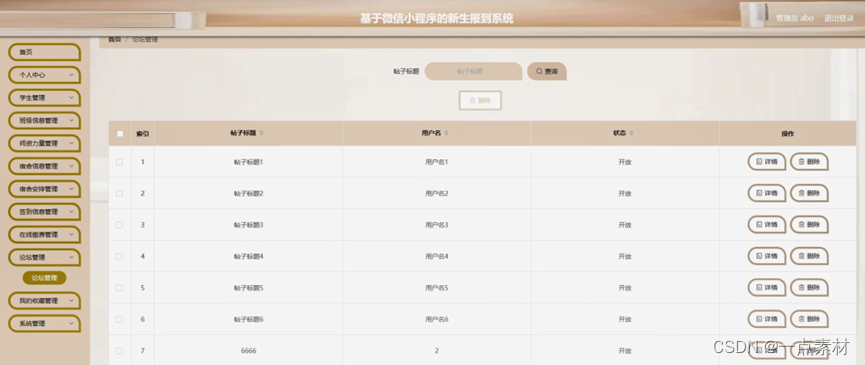Select the highlighted 论坛管理 submenu item
The height and width of the screenshot is (365, 865).
tap(44, 278)
